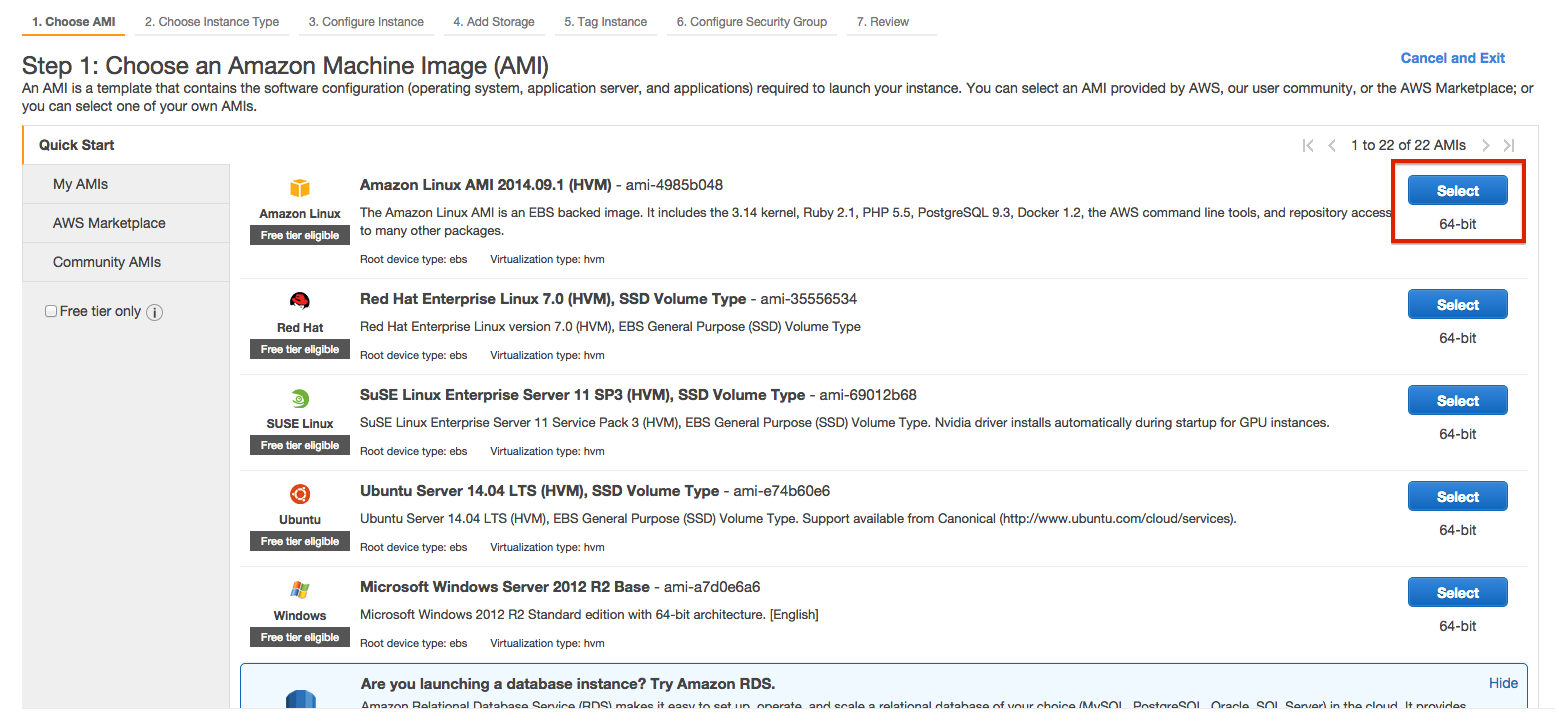This screenshot has height=725, width=1559.
Task: Hide the Amazon RDS suggestion banner
Action: pos(1503,683)
